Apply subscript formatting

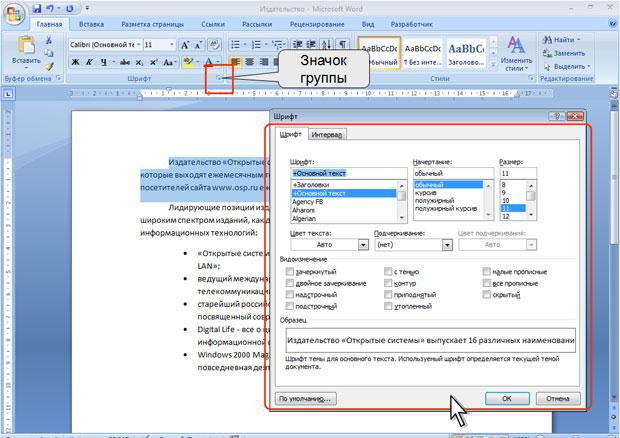tap(139, 62)
